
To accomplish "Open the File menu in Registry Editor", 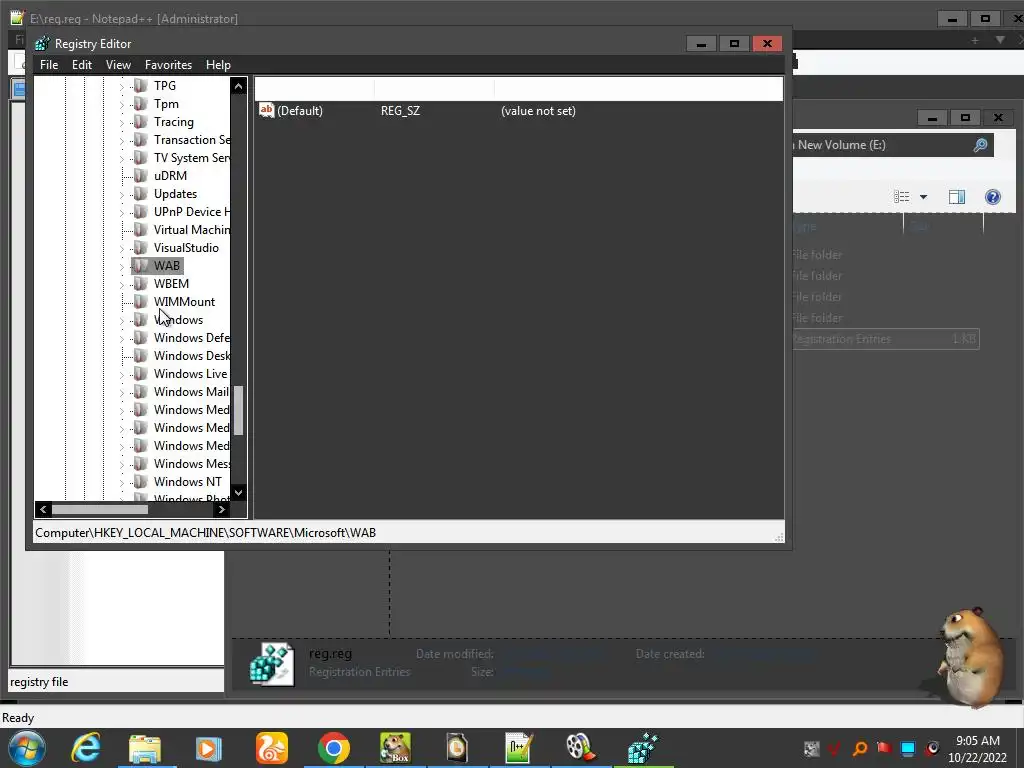I will (x=48, y=65).
